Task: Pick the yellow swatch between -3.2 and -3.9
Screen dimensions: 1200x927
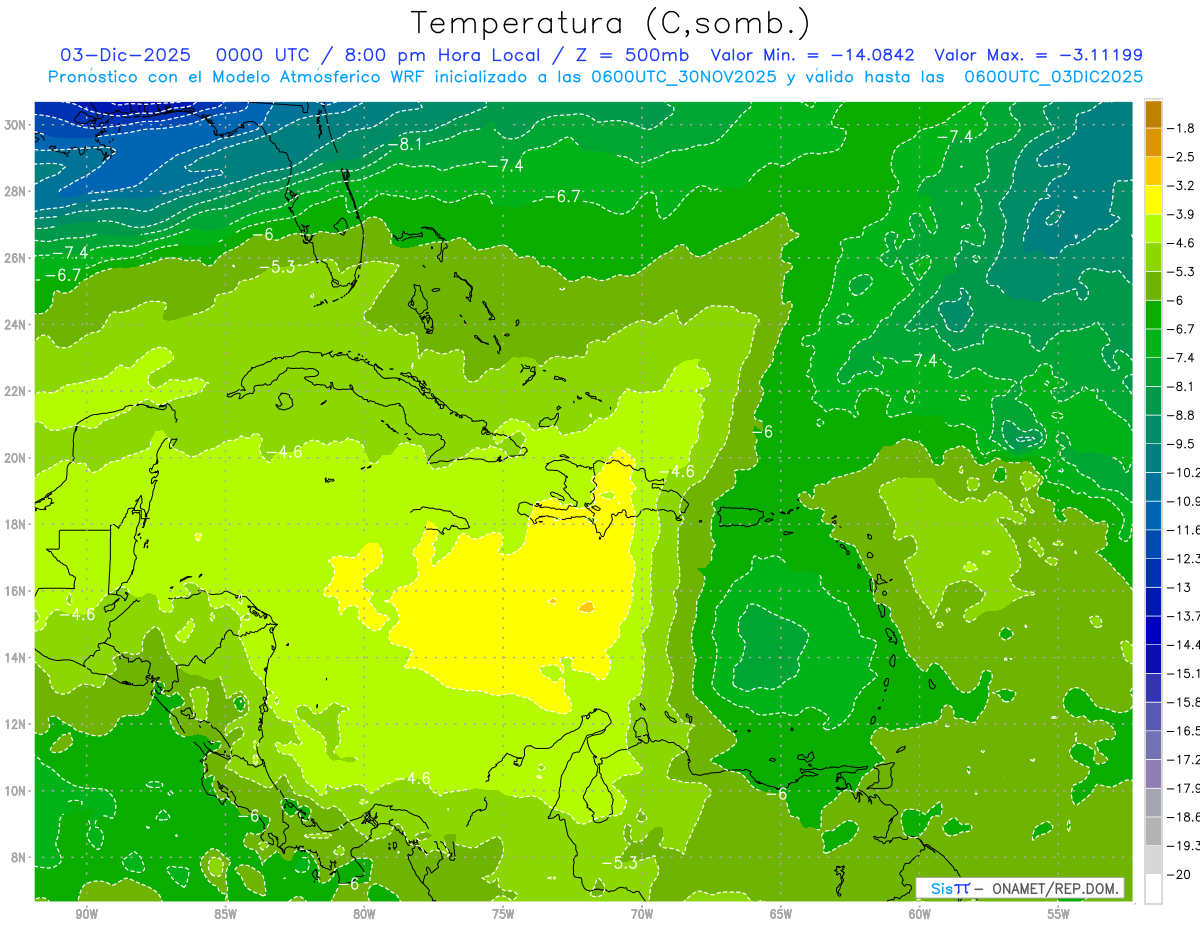Action: pyautogui.click(x=1153, y=200)
